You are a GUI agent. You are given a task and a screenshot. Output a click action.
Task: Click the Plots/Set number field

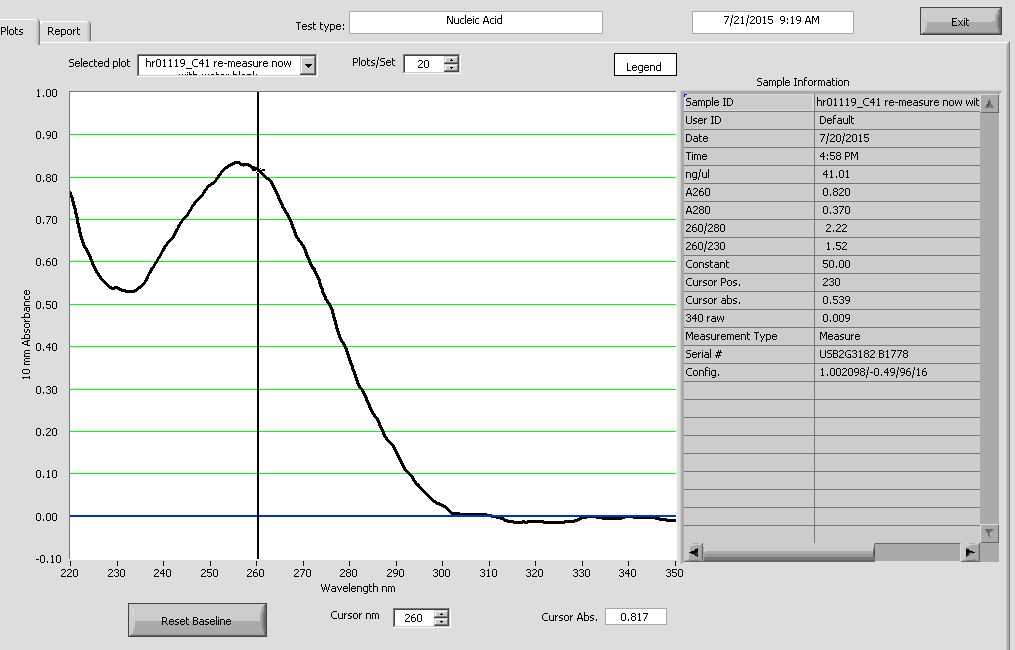[x=423, y=64]
